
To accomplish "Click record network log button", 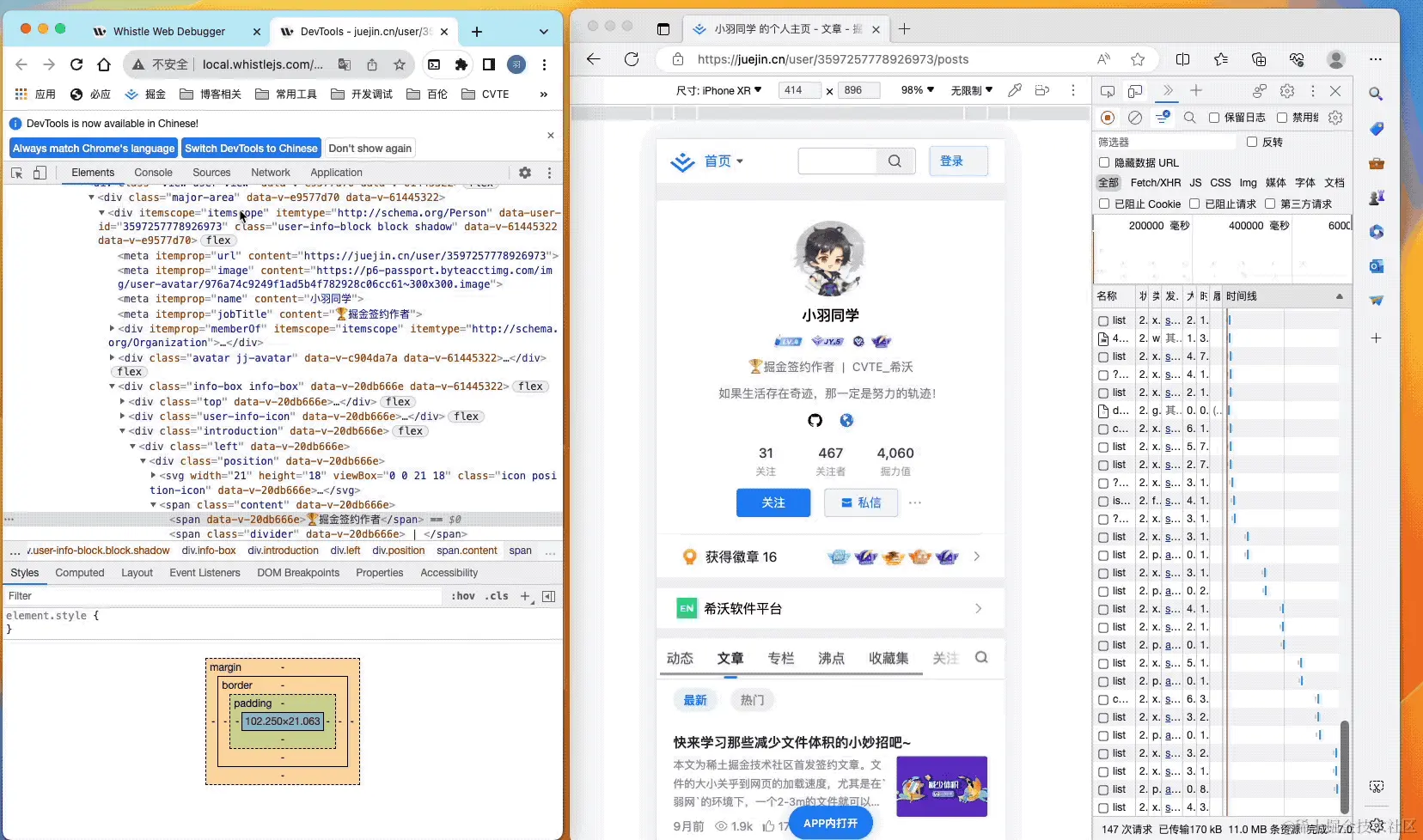I will (x=1108, y=118).
